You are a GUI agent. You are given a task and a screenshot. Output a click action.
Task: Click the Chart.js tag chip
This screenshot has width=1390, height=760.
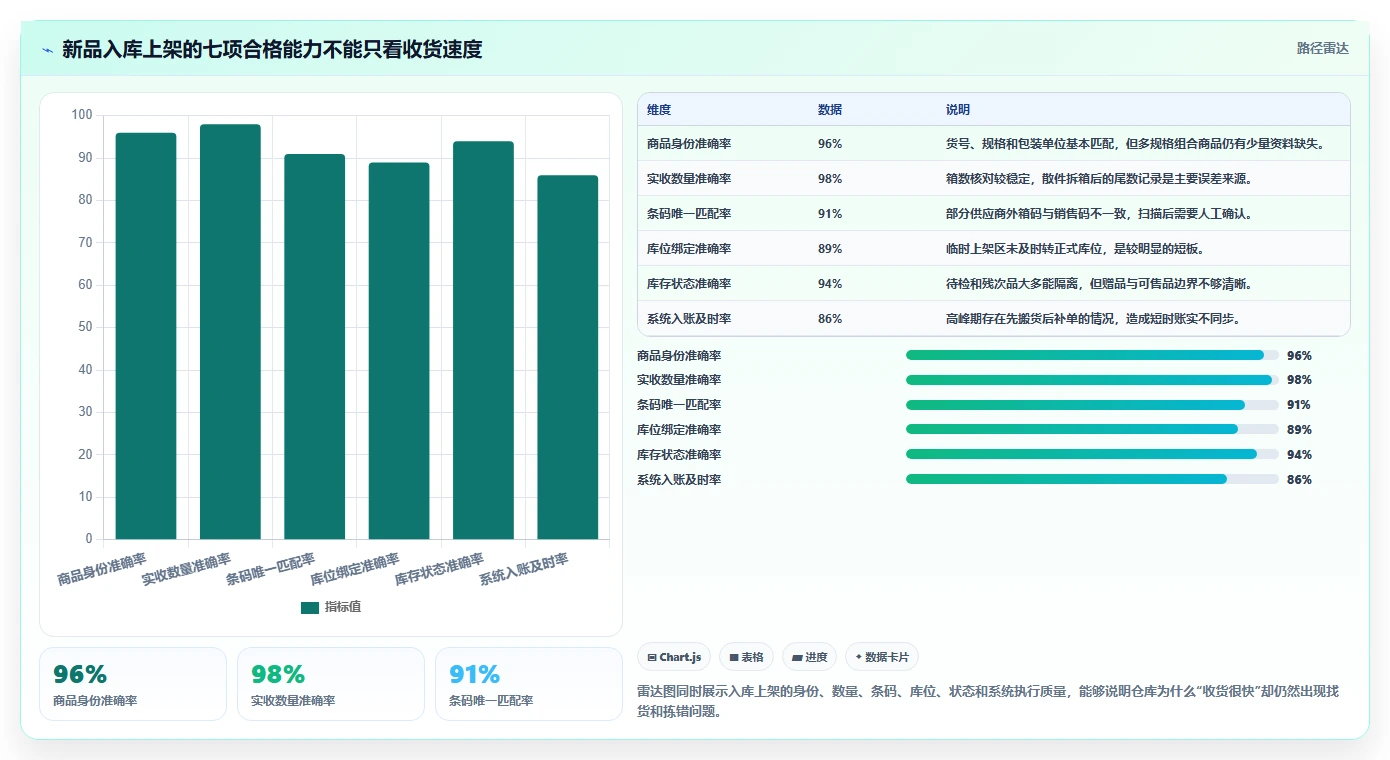click(x=674, y=657)
